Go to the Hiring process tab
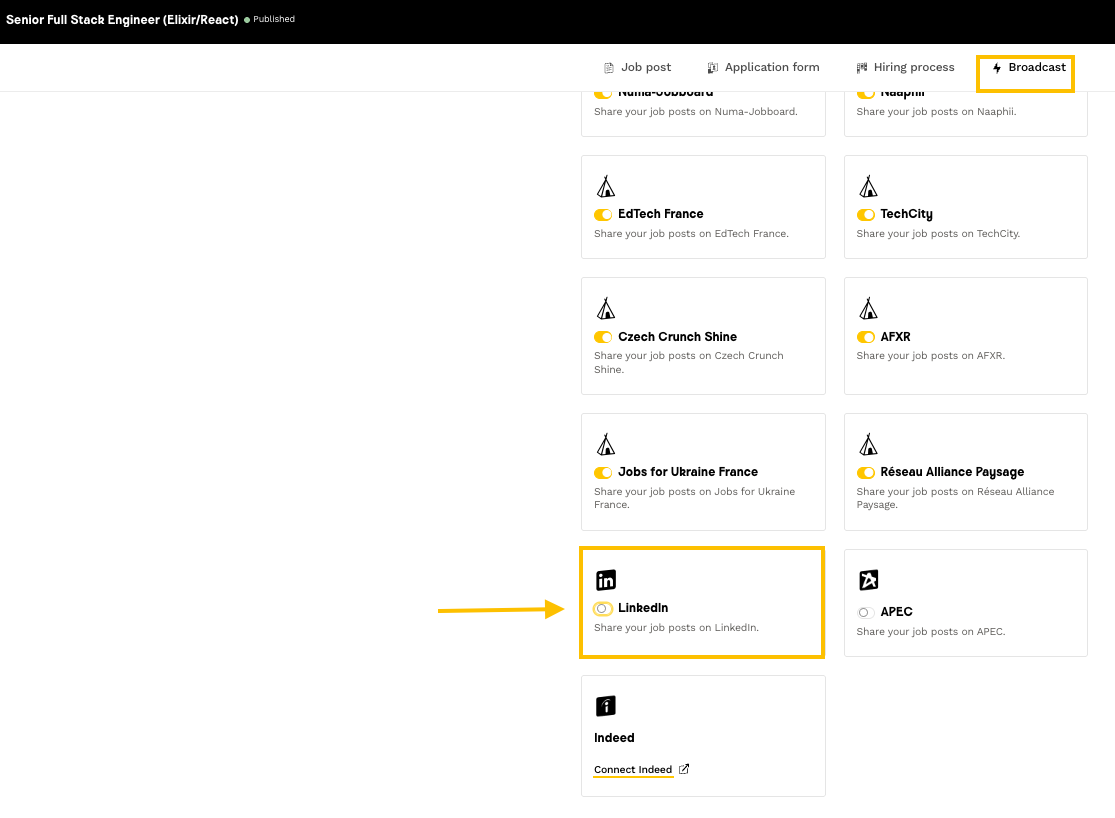The image size is (1115, 818). coord(905,68)
